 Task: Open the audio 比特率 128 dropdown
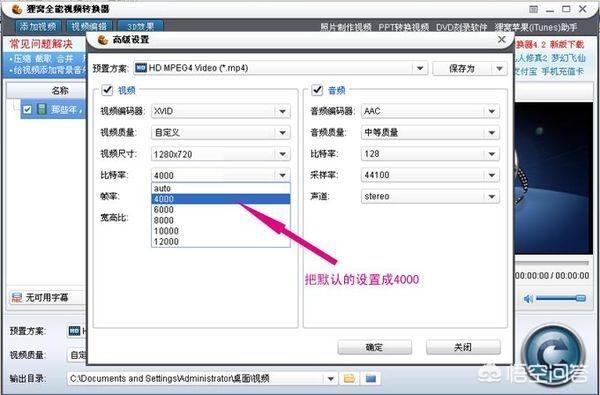(430, 154)
